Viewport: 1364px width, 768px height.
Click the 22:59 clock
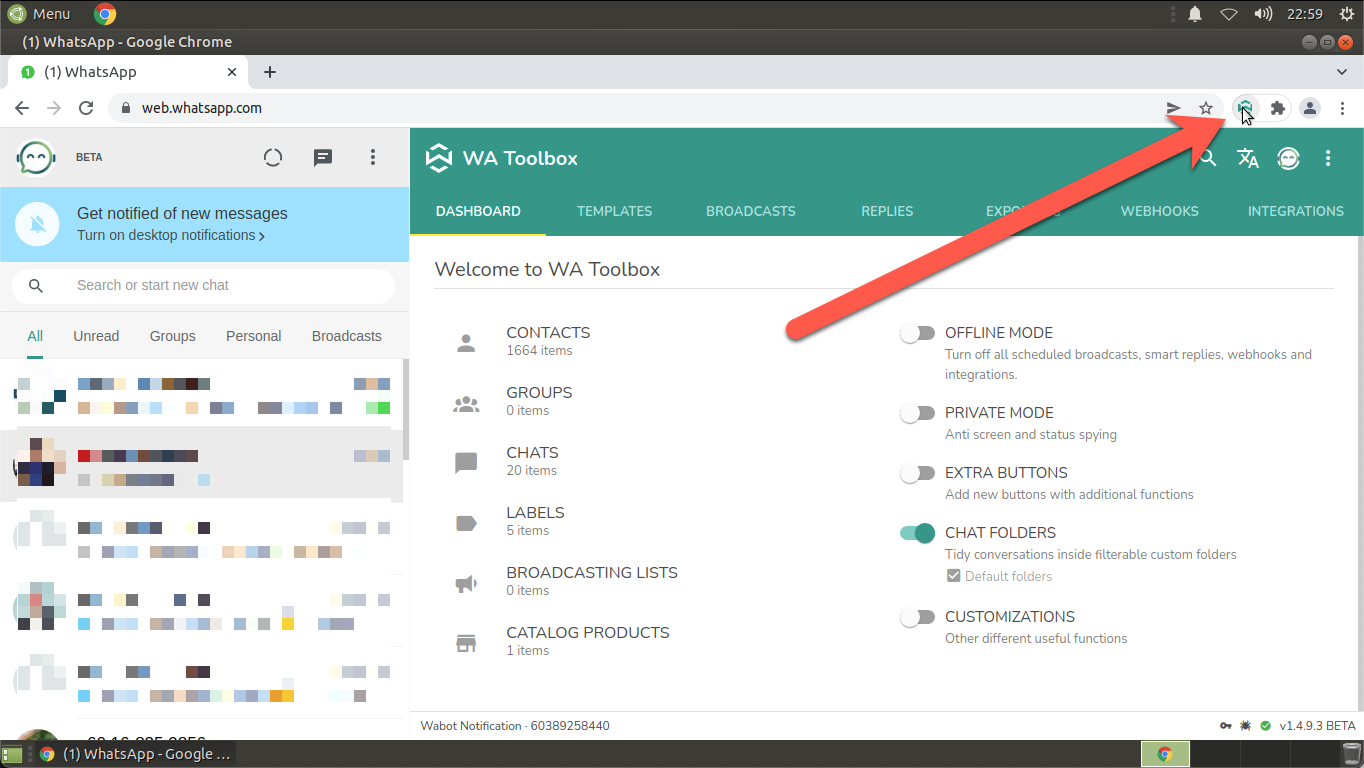point(1305,14)
